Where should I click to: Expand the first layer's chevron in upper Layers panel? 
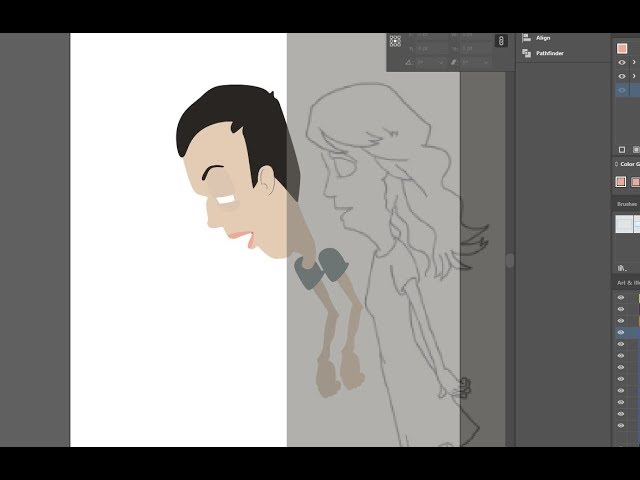634,62
